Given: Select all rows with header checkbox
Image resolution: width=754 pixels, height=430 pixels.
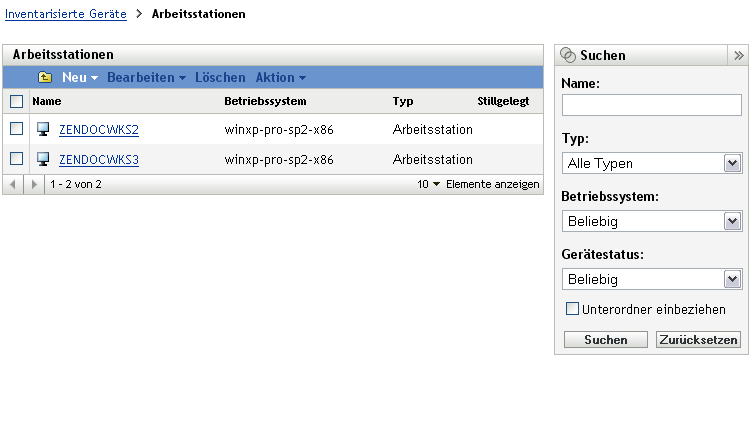Looking at the screenshot, I should [x=16, y=101].
